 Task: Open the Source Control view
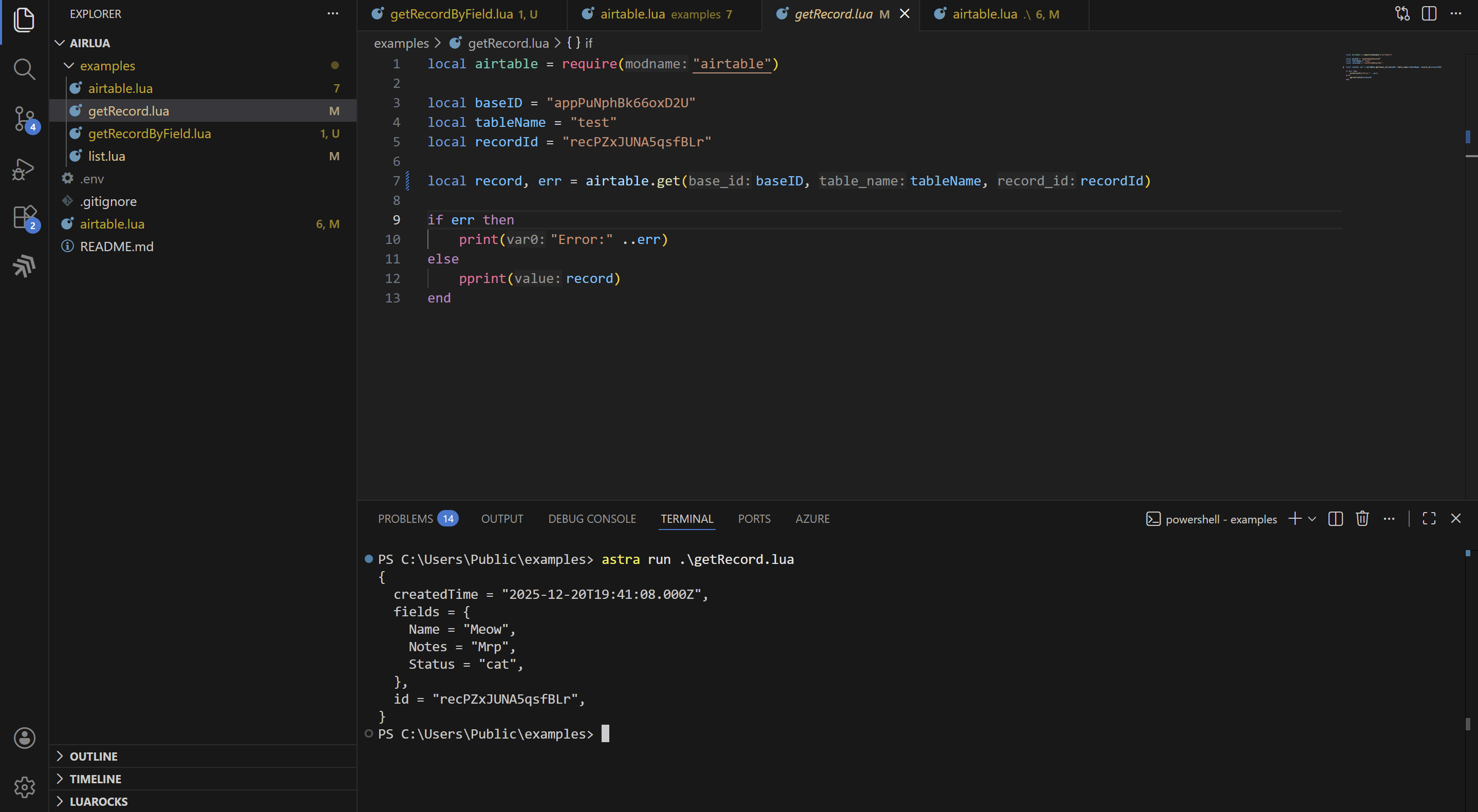tap(24, 119)
